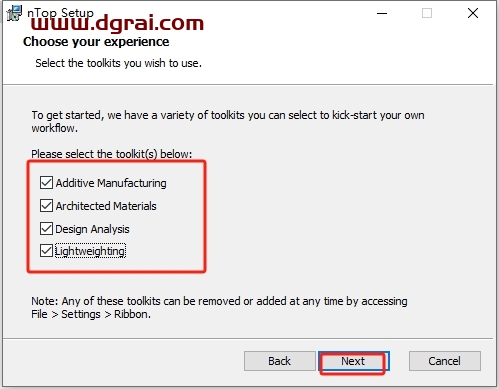The width and height of the screenshot is (499, 389).
Task: Click the nTop Setup installer icon
Action: pyautogui.click(x=14, y=13)
